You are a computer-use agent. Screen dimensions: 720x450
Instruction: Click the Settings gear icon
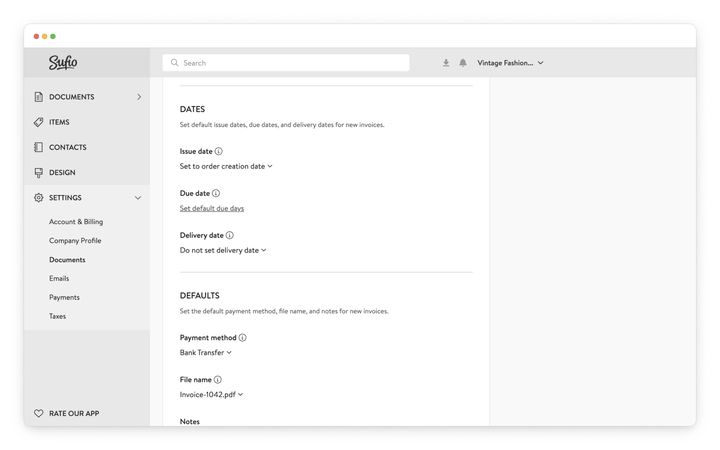tap(39, 197)
